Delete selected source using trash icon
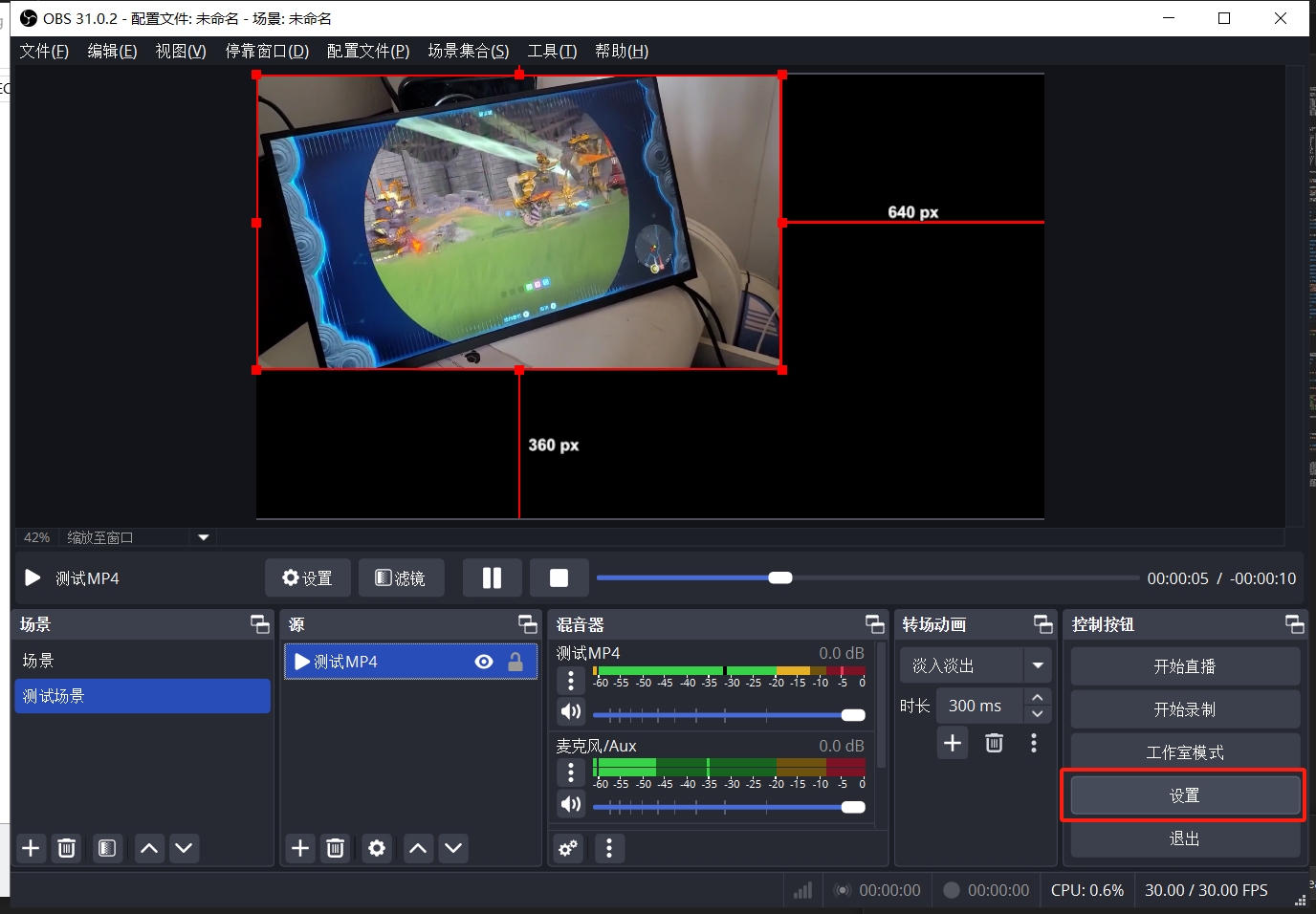 [336, 848]
